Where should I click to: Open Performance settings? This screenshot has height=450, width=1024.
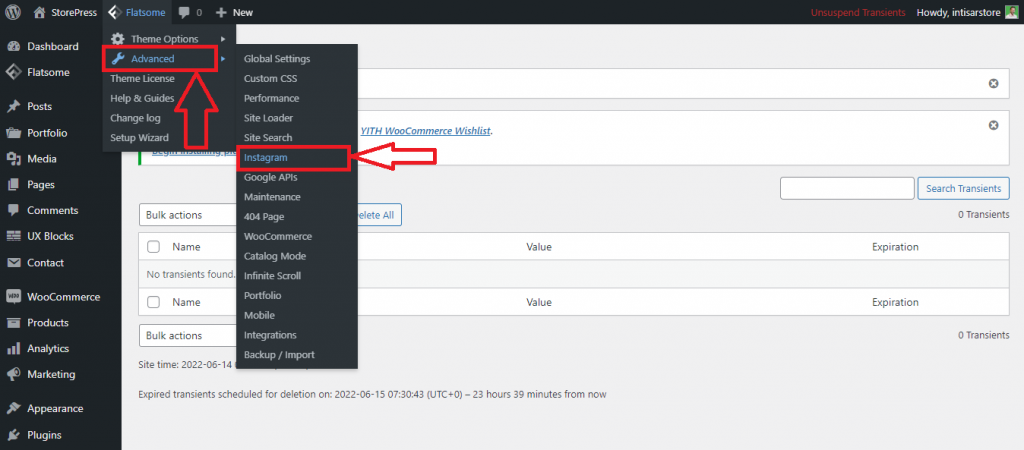[x=272, y=98]
